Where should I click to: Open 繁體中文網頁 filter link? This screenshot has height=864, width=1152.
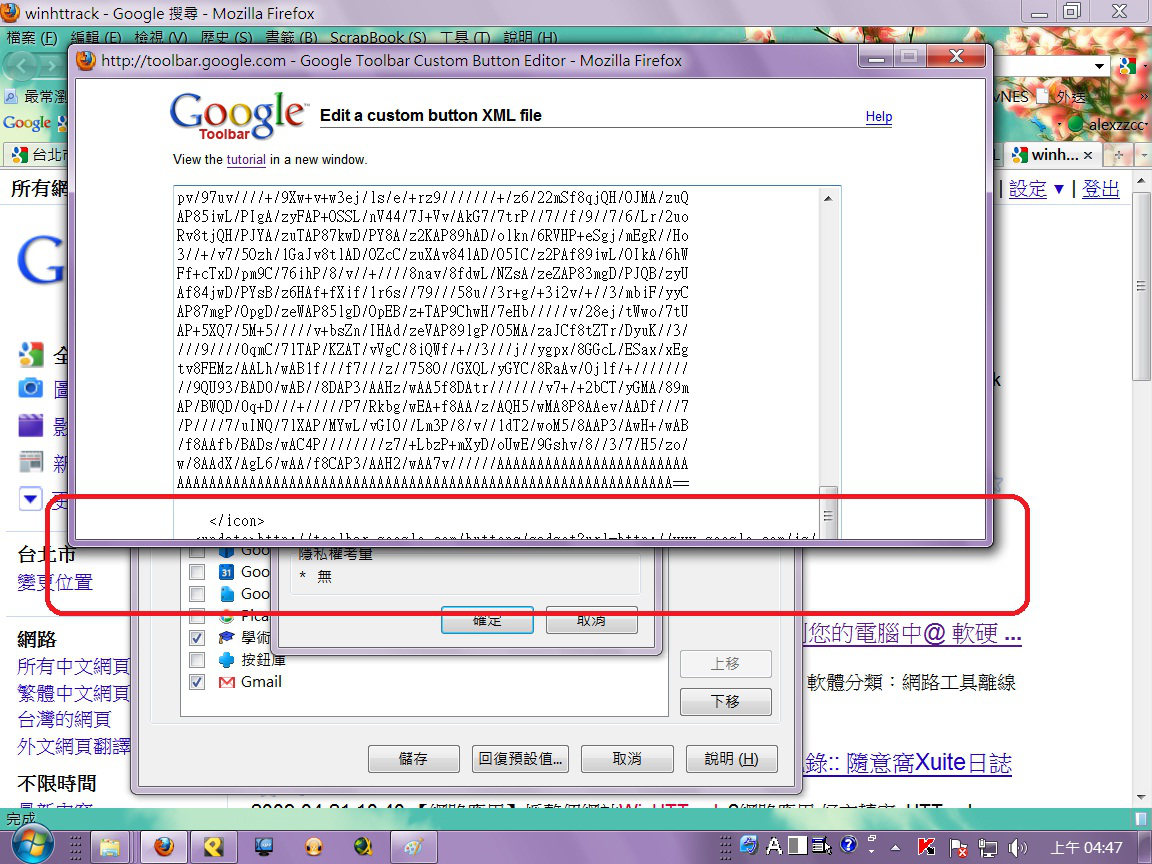(x=73, y=693)
